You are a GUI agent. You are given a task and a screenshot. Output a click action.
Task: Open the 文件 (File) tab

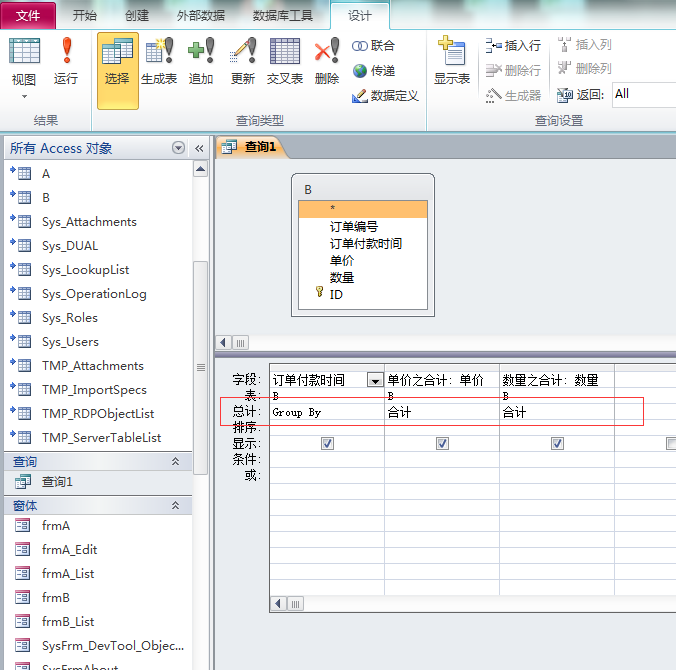(28, 16)
